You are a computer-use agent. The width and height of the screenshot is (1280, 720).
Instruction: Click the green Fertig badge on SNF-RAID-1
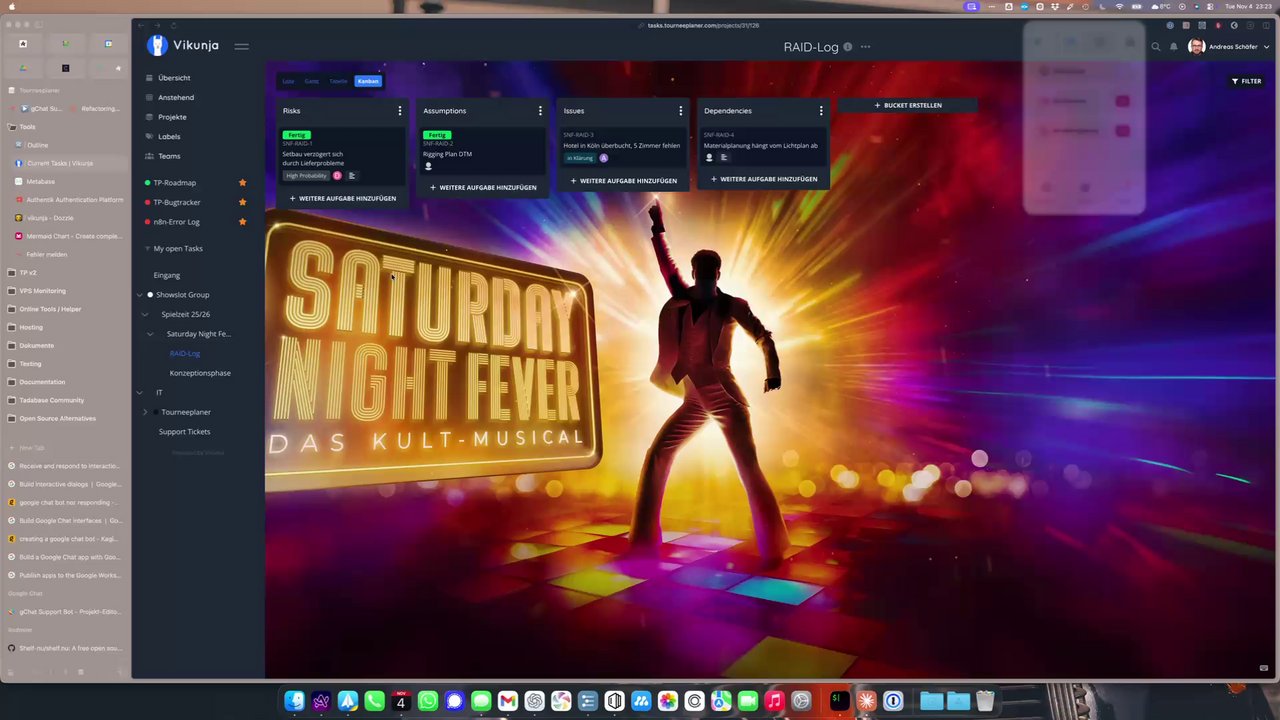[296, 135]
